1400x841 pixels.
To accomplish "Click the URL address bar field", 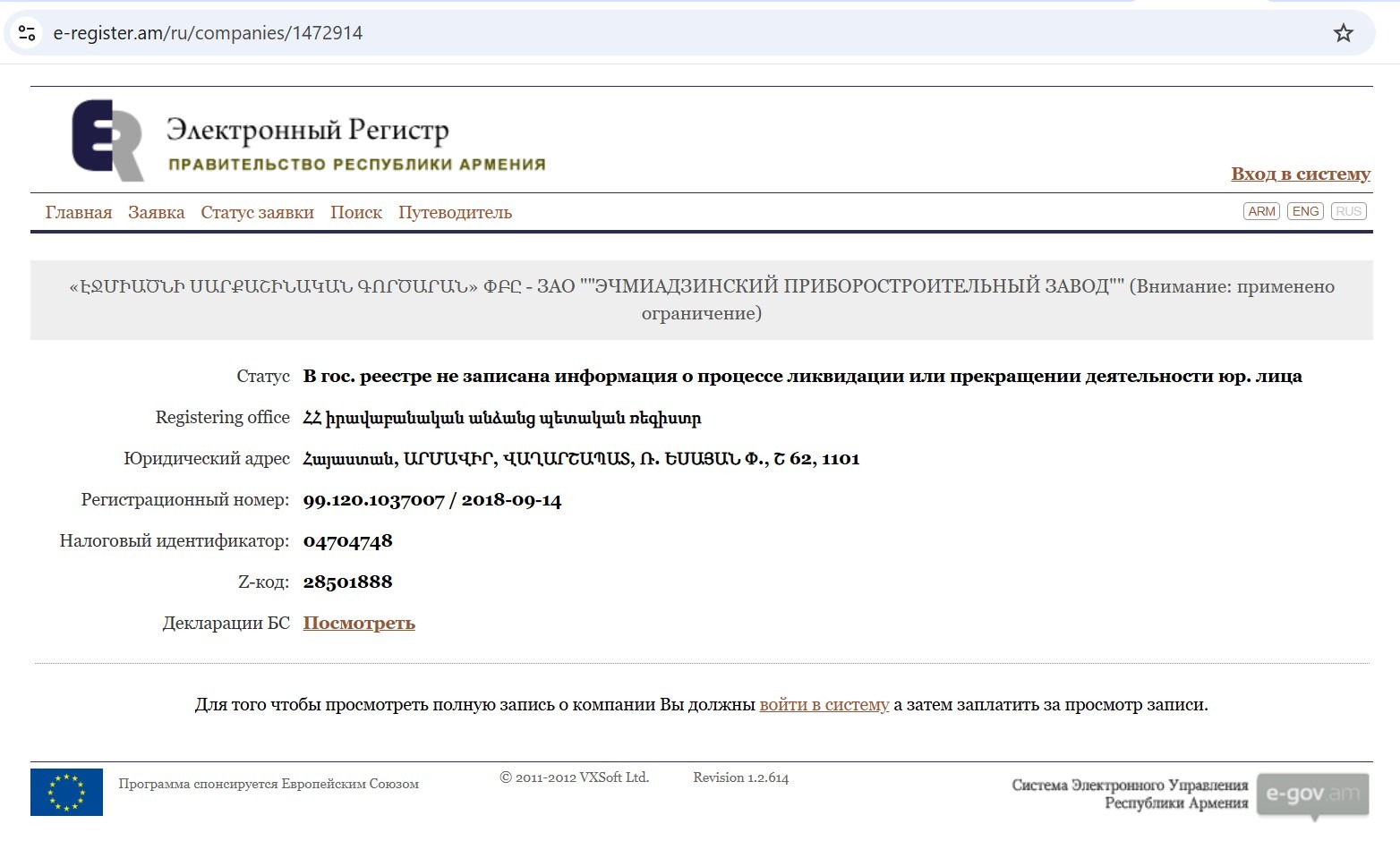I will pyautogui.click(x=627, y=33).
